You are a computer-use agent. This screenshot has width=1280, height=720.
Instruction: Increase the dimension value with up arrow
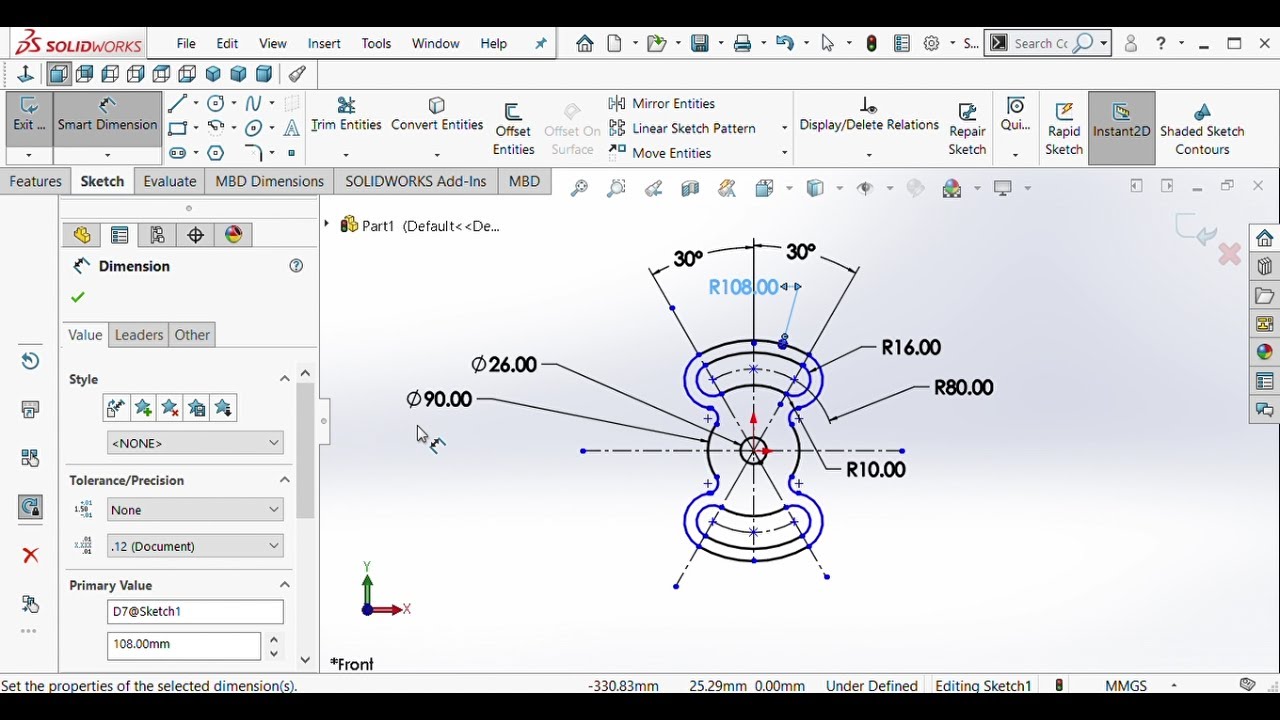(x=274, y=639)
